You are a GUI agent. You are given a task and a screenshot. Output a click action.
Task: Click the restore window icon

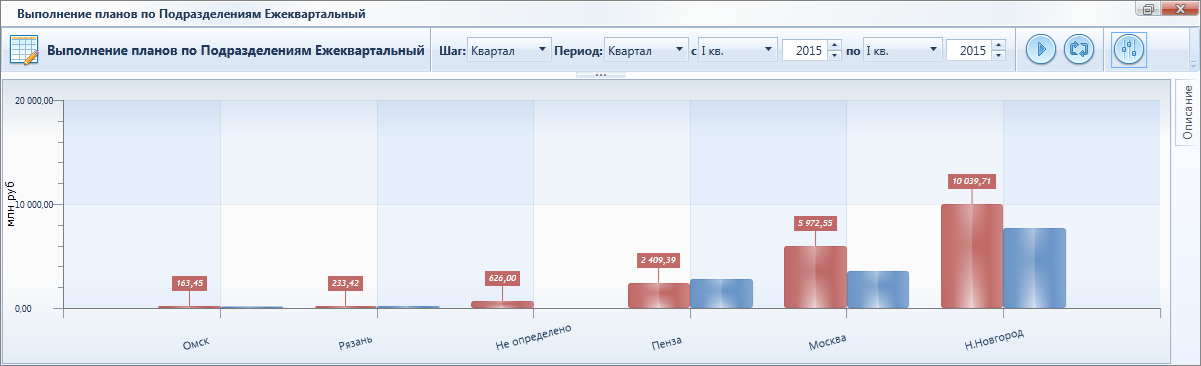(x=1148, y=8)
